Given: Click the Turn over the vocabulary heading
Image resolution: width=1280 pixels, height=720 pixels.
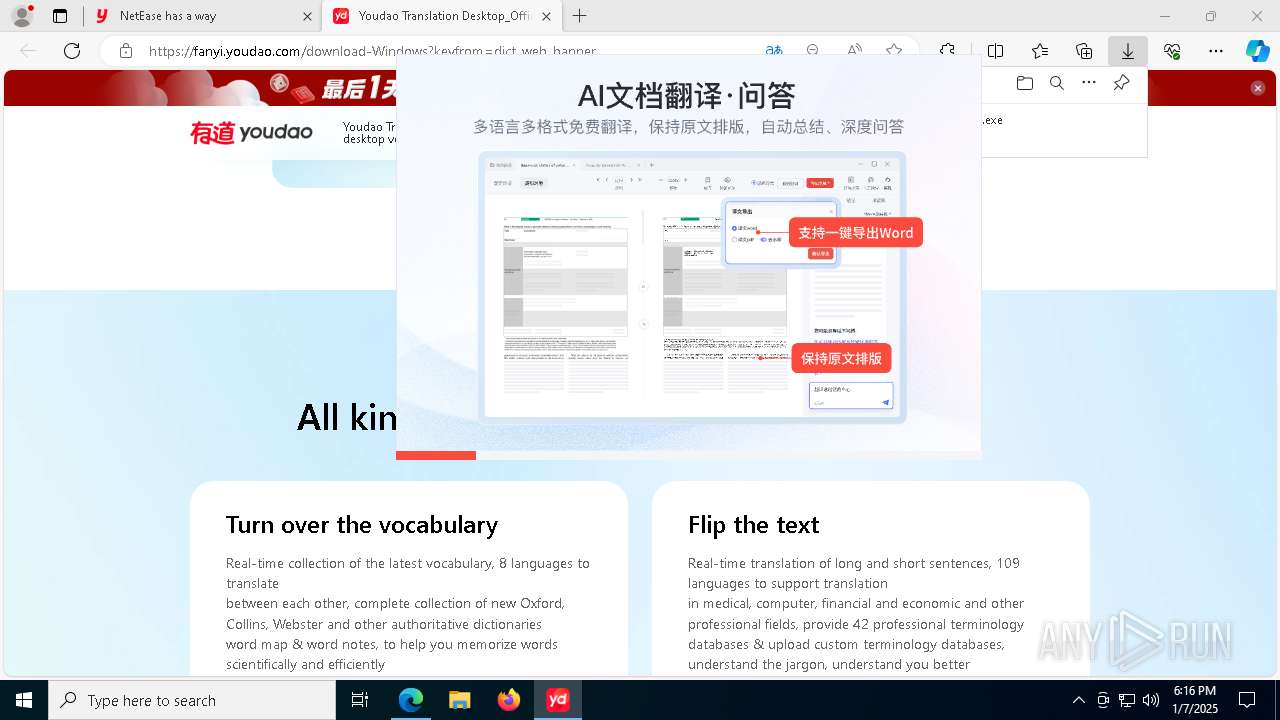Looking at the screenshot, I should tap(362, 525).
